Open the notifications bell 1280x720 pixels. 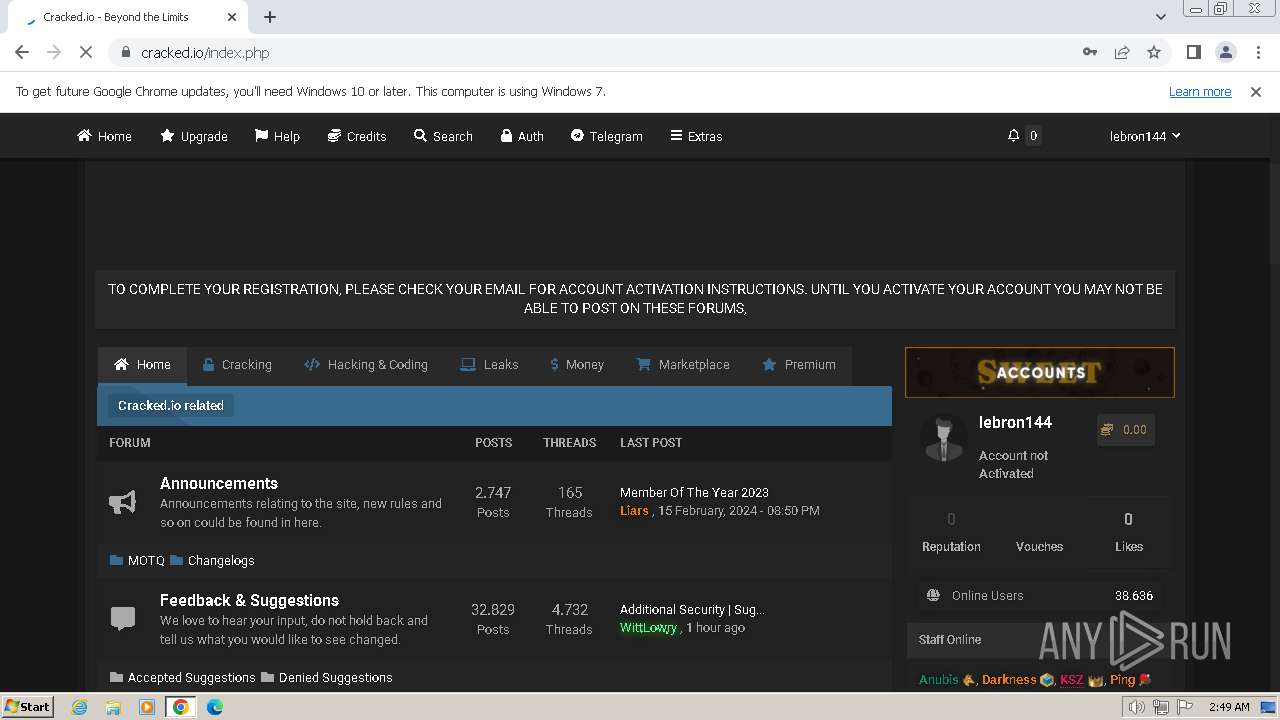1013,135
